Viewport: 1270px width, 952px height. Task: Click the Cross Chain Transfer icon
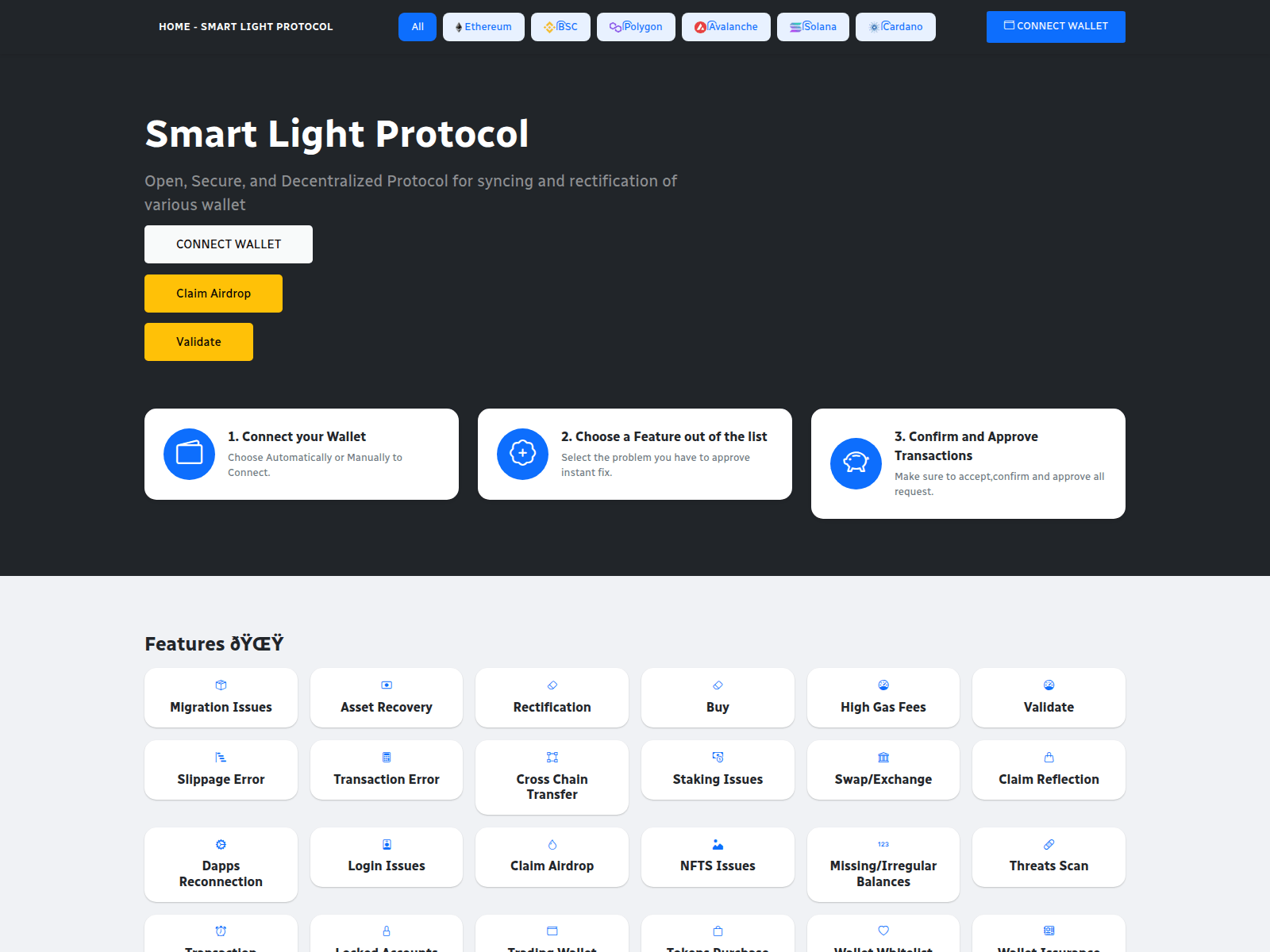coord(552,757)
